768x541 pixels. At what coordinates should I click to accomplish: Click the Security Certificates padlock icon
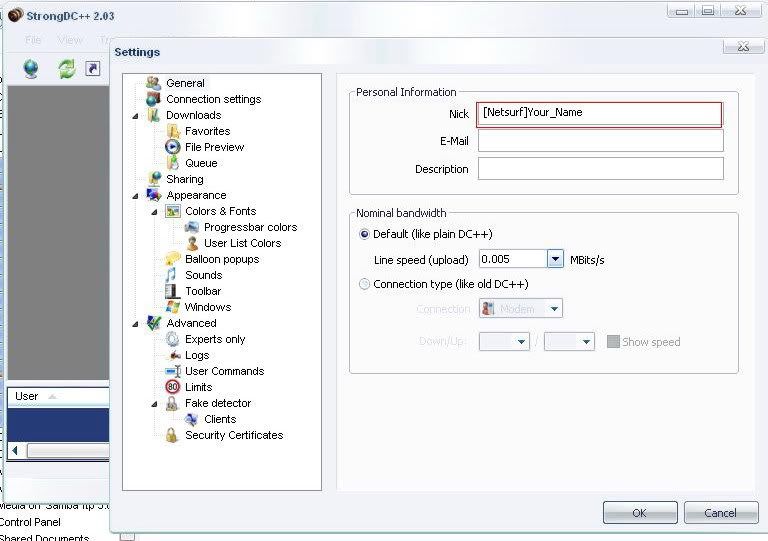[x=171, y=435]
